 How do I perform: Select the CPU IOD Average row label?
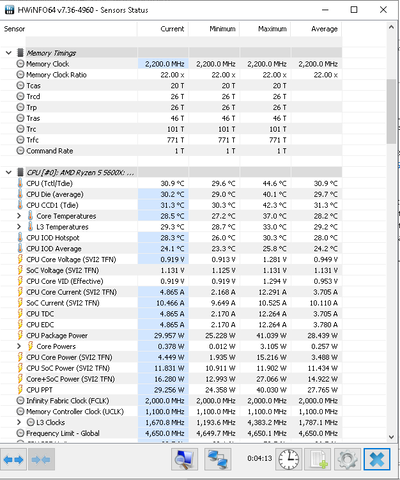[x=54, y=249]
